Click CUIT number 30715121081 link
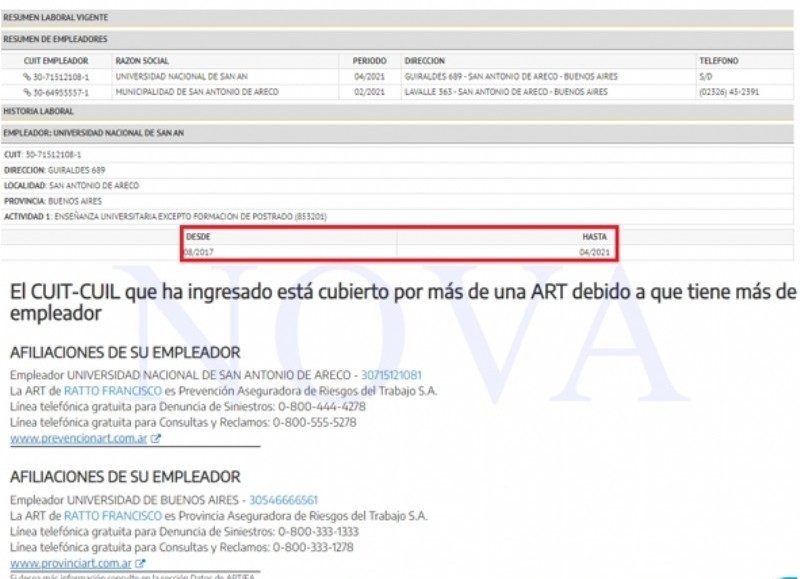800x579 pixels. (391, 375)
